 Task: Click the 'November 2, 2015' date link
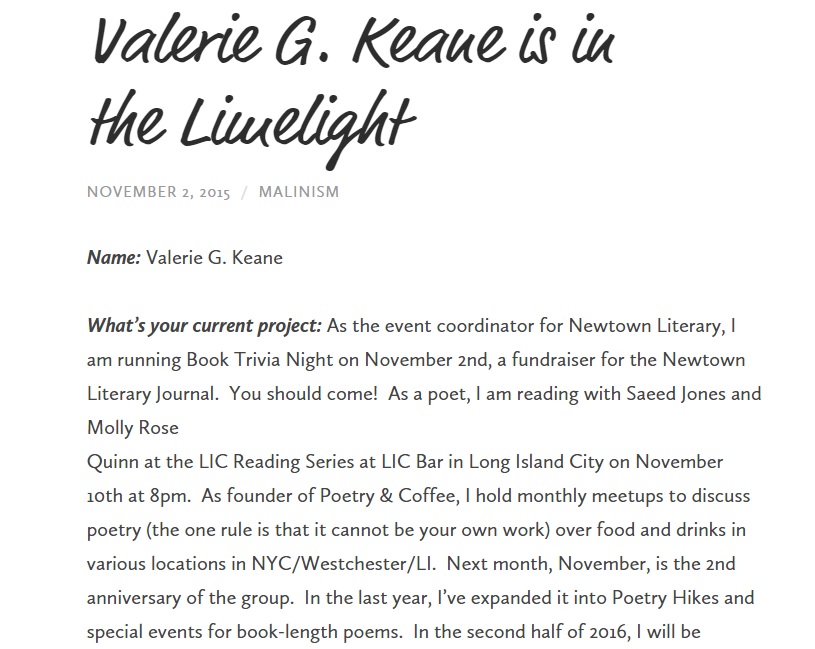pos(158,192)
